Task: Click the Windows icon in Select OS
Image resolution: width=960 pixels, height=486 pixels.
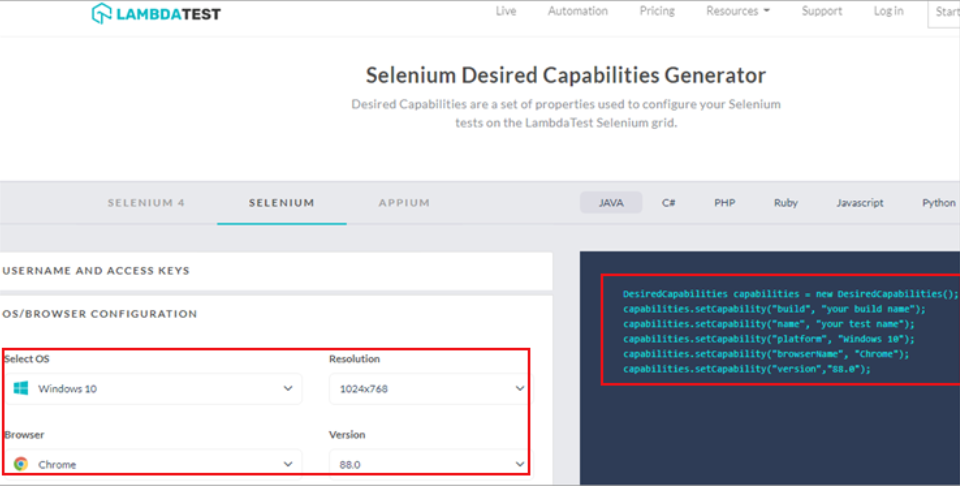Action: coord(21,388)
